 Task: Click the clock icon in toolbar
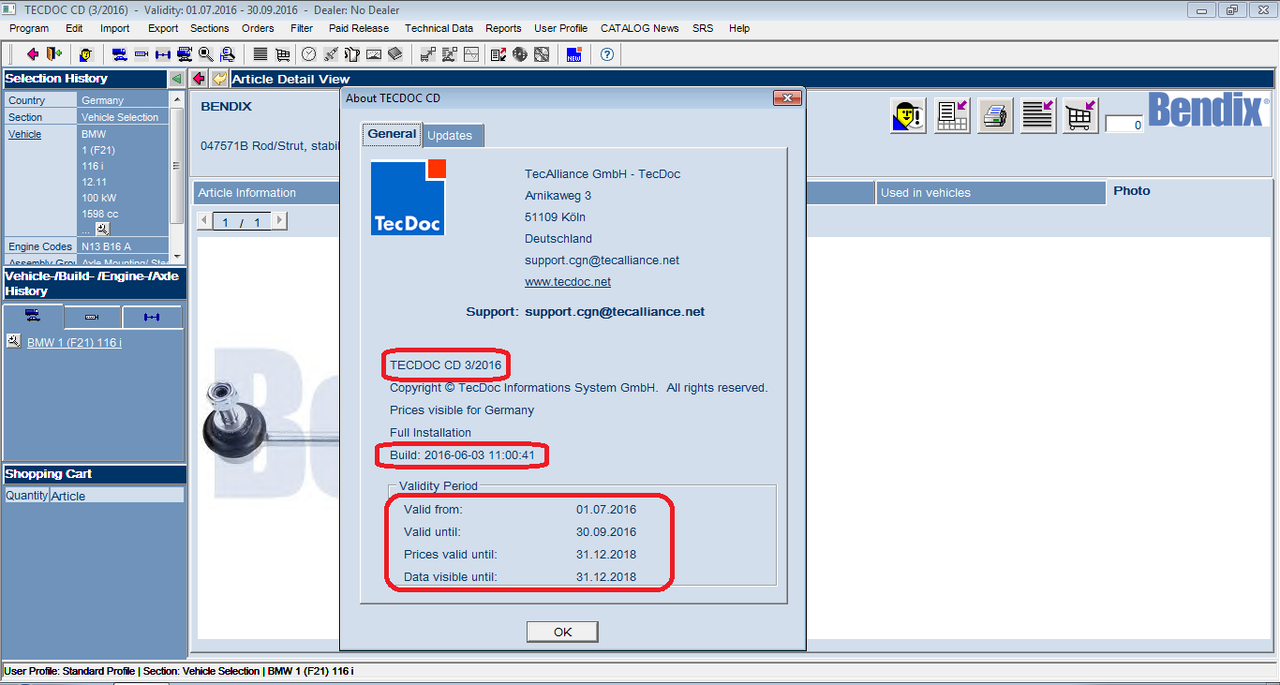tap(309, 54)
